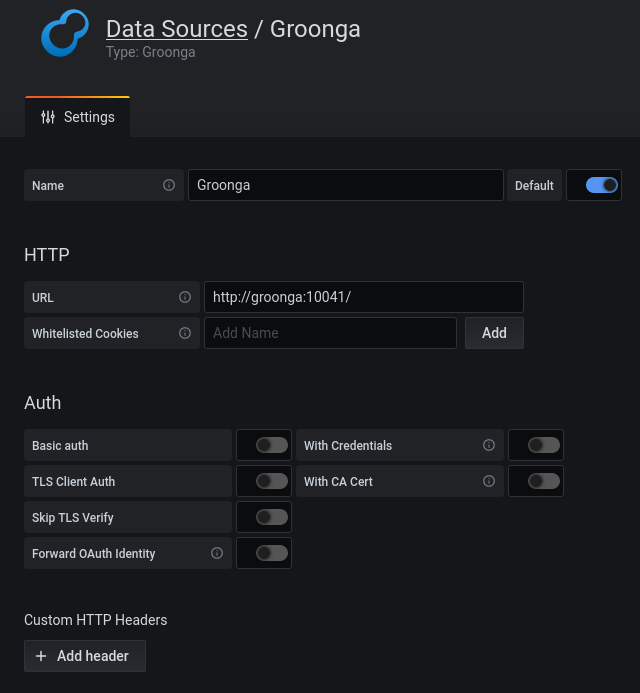Toggle Forward OAuth Identity on
This screenshot has height=693, width=640.
[x=272, y=553]
